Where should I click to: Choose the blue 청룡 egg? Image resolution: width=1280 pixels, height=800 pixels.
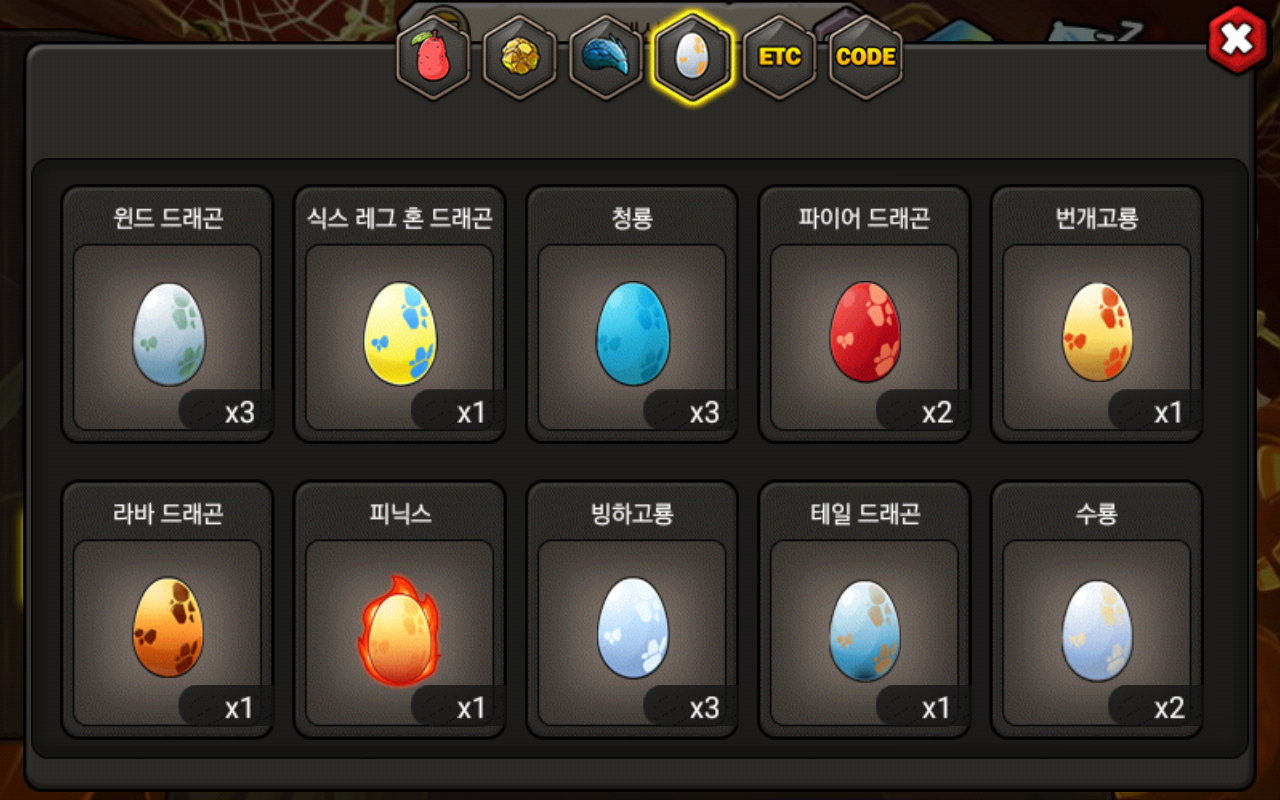pos(632,314)
